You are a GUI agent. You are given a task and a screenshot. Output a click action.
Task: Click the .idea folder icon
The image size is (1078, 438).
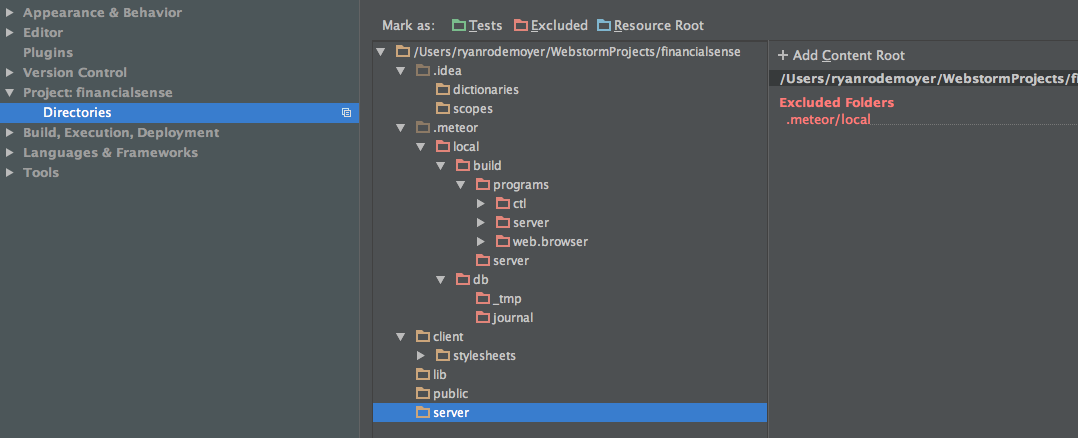point(423,70)
